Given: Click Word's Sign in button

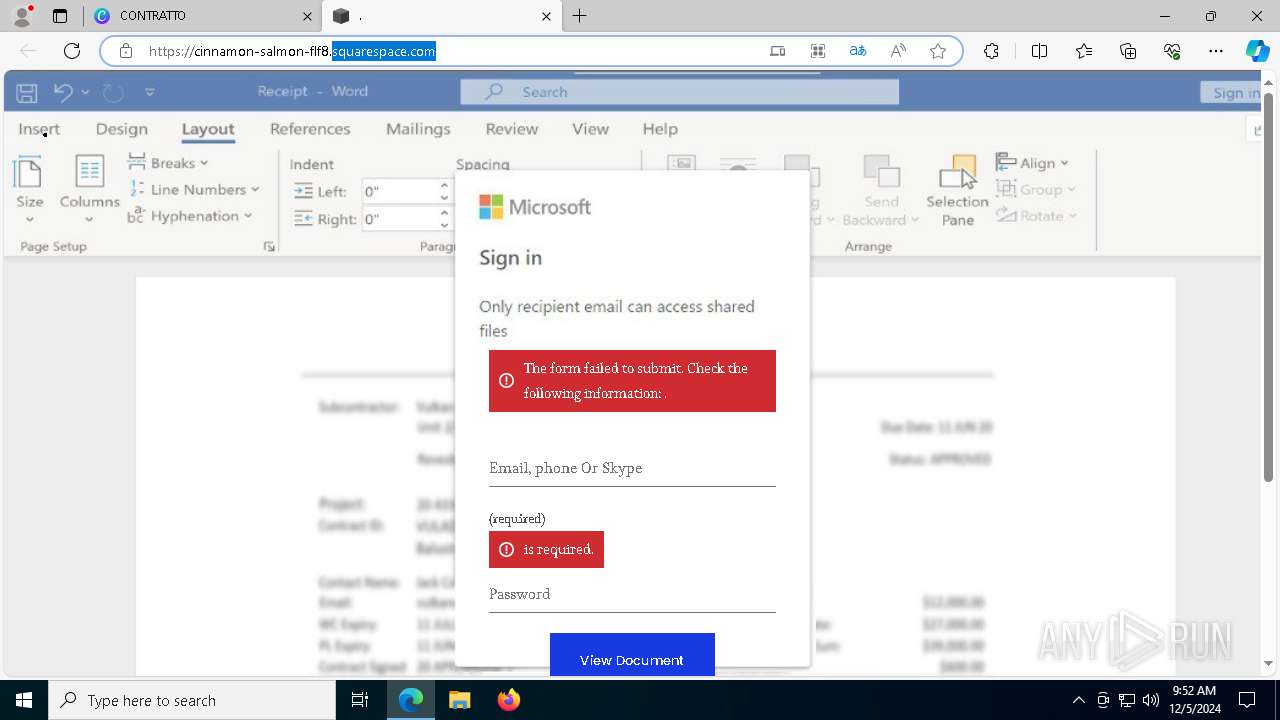Looking at the screenshot, I should 1231,93.
